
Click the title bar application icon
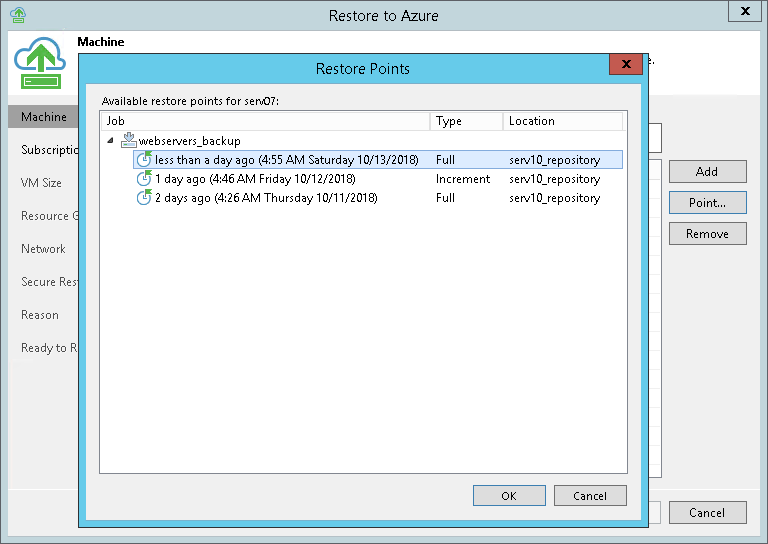(x=17, y=15)
